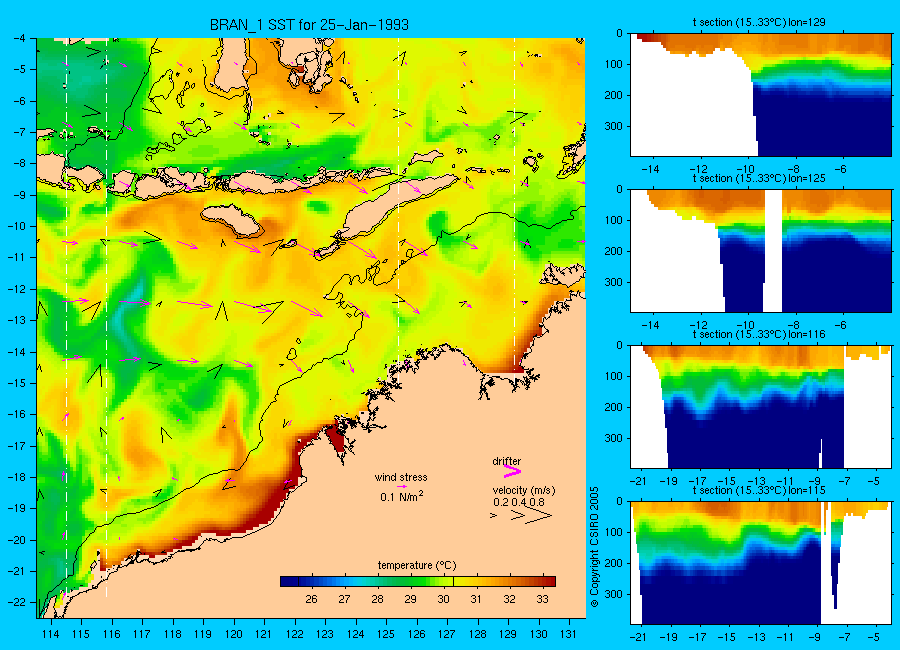Screen dimensions: 900x650
Task: Click the '30' tick label under the colorbar
Action: point(443,599)
